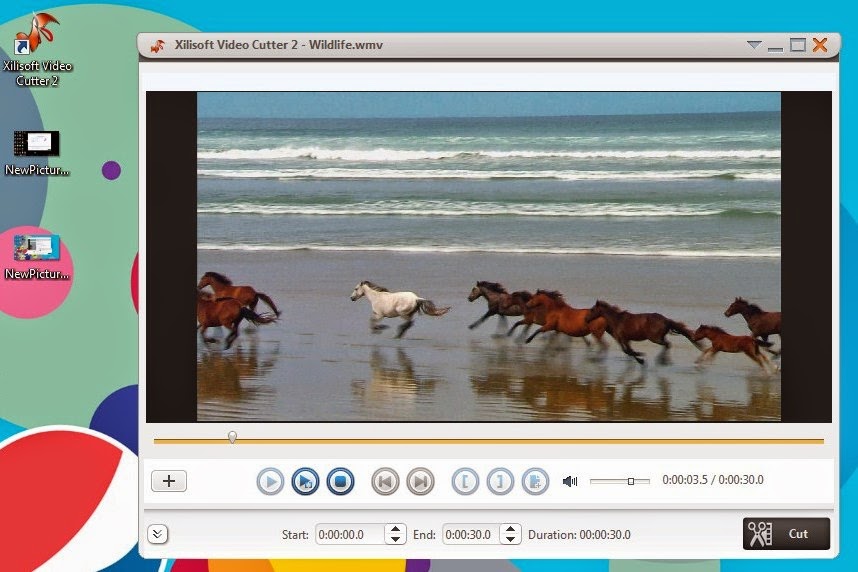
Task: Maximize the Xilisoft Video Cutter window
Action: pos(798,45)
